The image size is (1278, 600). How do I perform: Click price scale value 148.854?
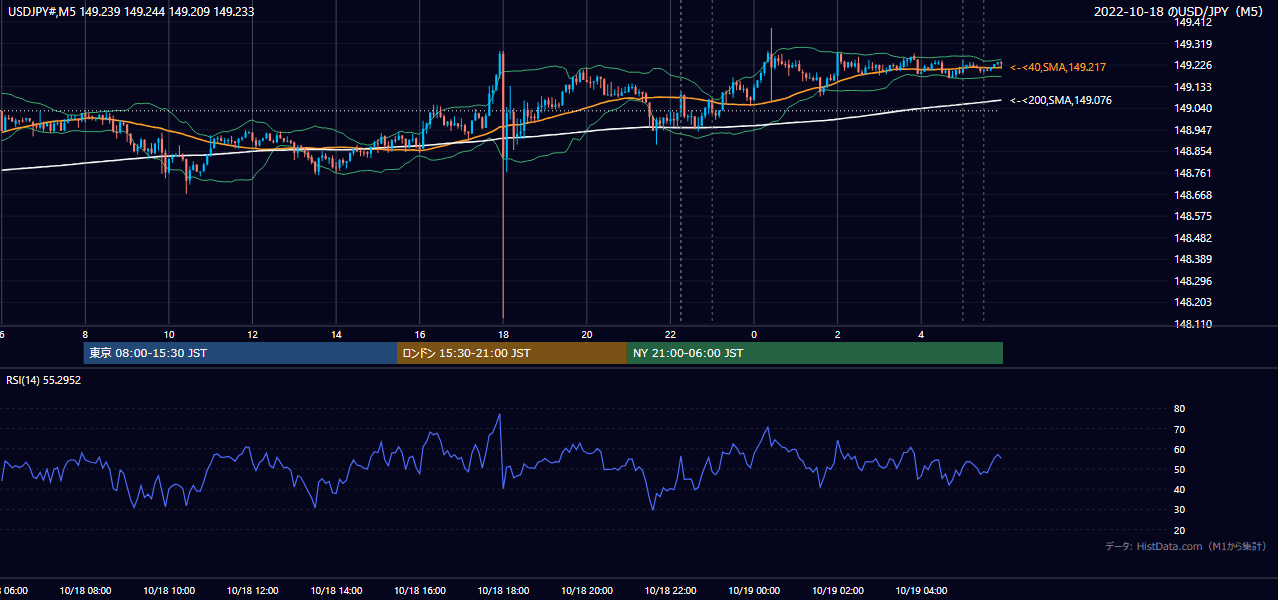1193,151
